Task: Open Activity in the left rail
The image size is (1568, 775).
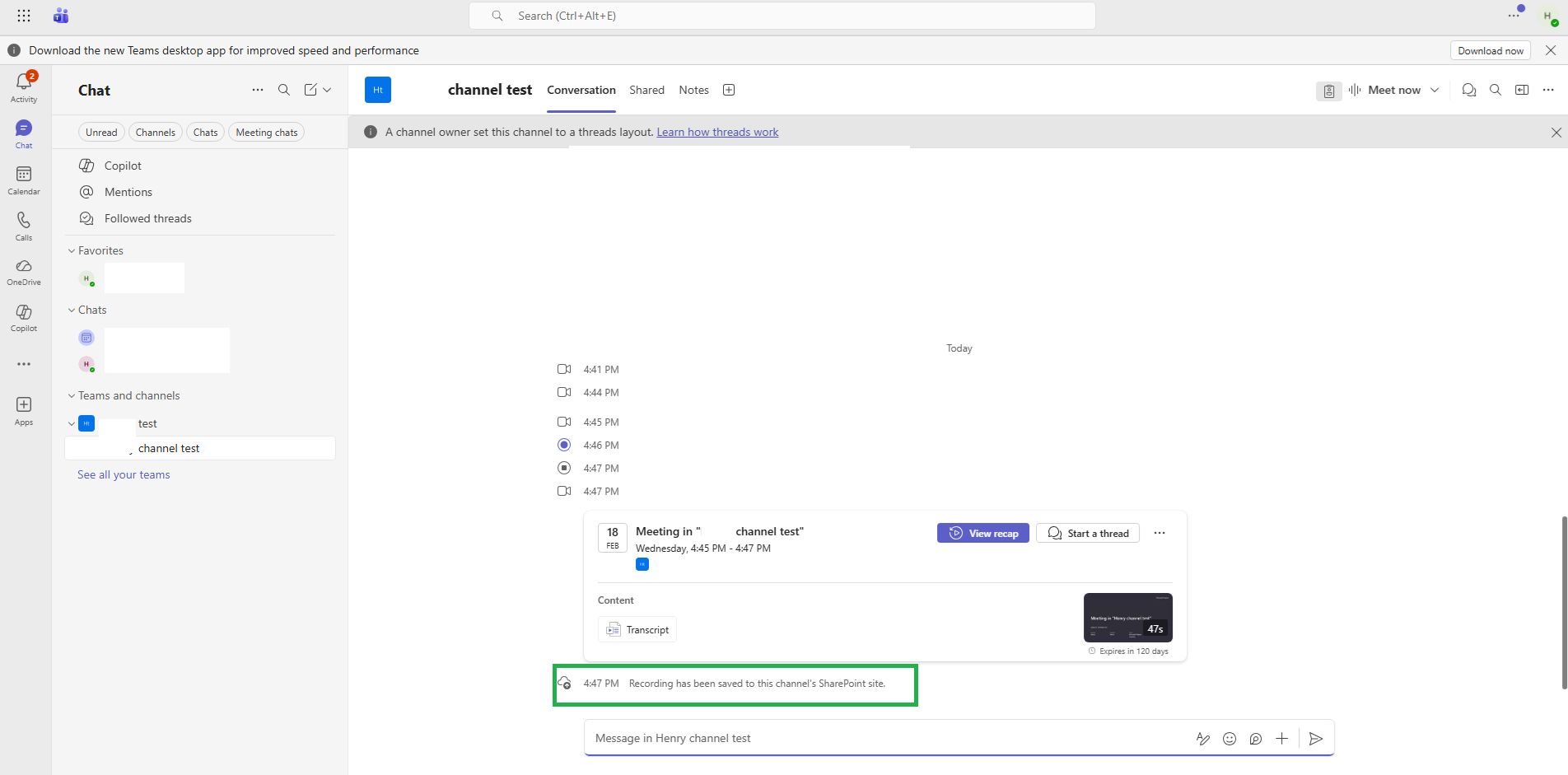Action: (x=24, y=87)
